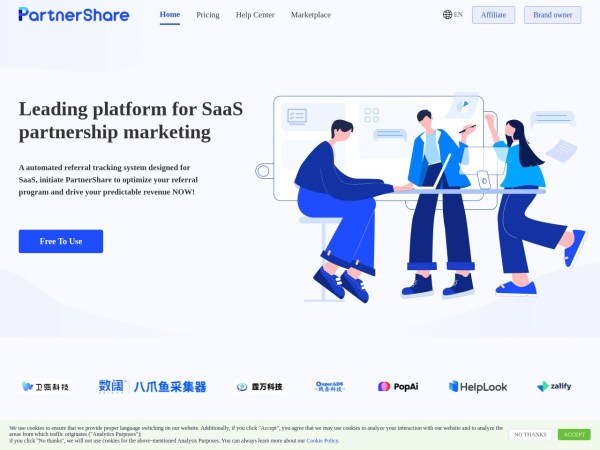Click the 卫瓴科技 logo

45,387
